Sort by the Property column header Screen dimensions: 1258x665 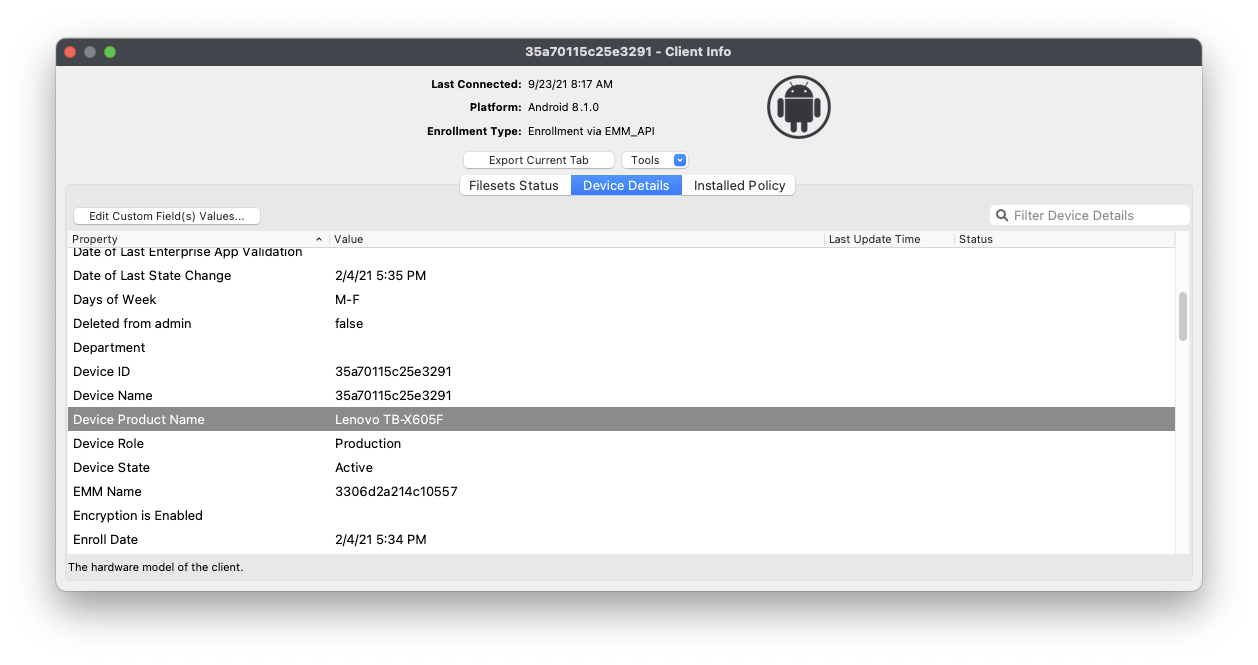tap(198, 239)
